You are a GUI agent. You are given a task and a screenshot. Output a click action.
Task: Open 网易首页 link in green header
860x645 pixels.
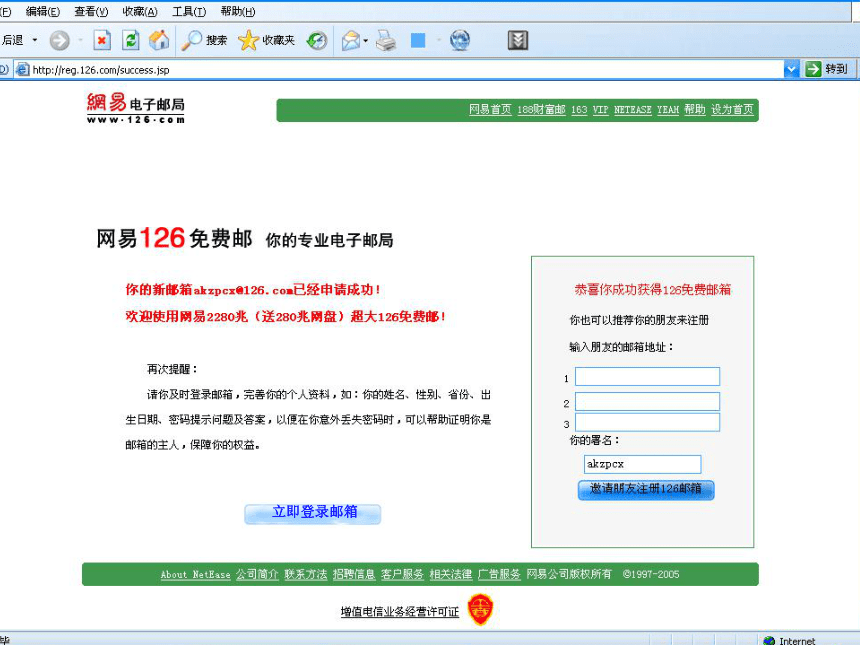click(x=490, y=110)
